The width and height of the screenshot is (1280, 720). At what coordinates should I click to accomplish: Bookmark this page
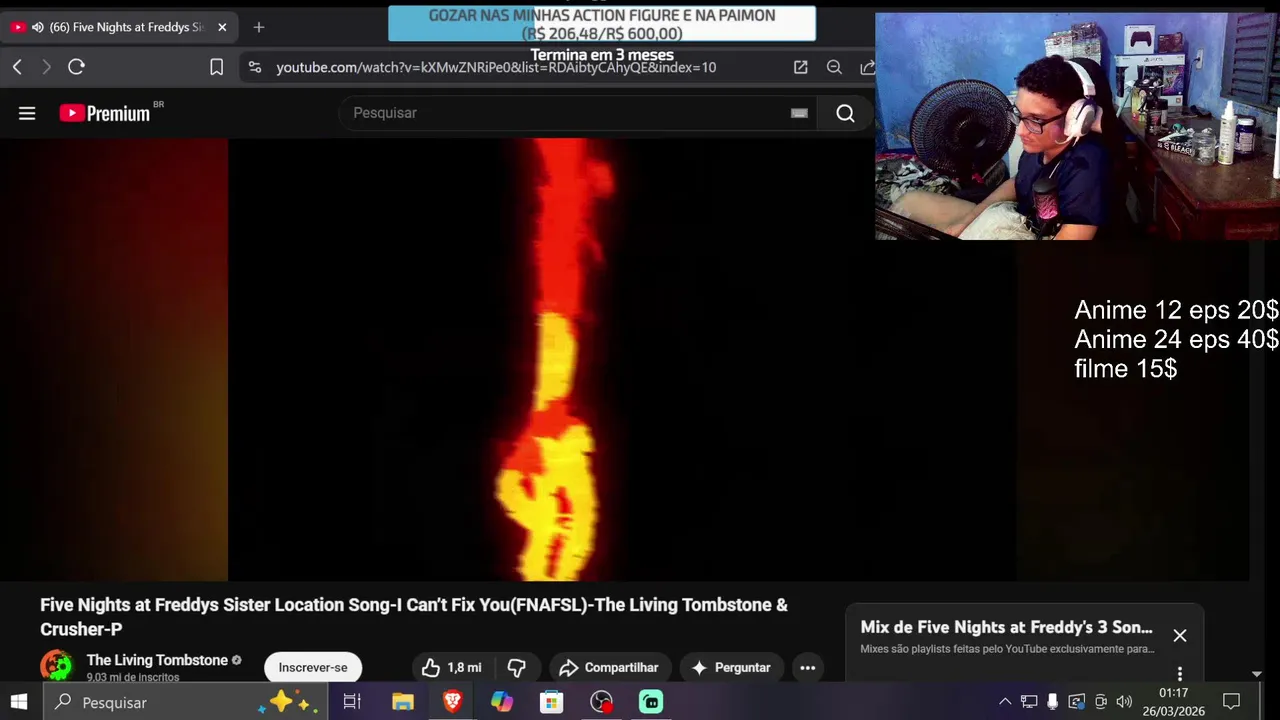pyautogui.click(x=216, y=67)
